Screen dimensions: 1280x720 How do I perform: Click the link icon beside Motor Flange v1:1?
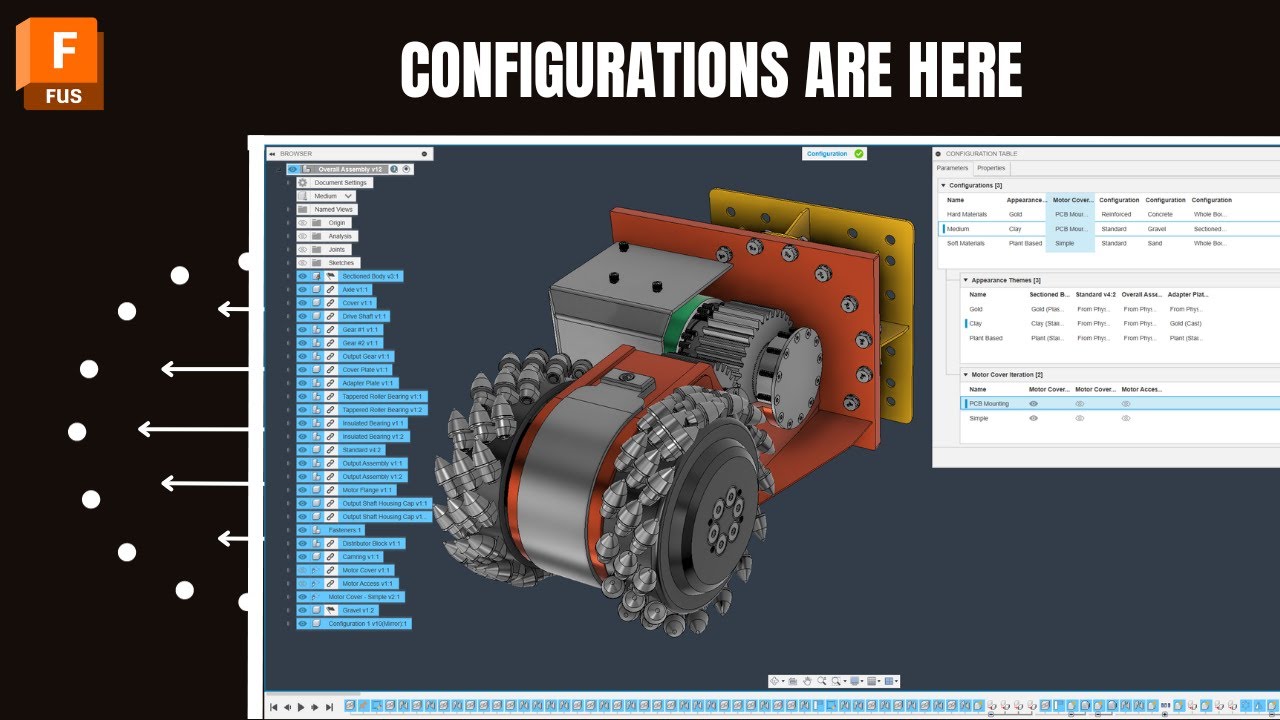[x=330, y=490]
